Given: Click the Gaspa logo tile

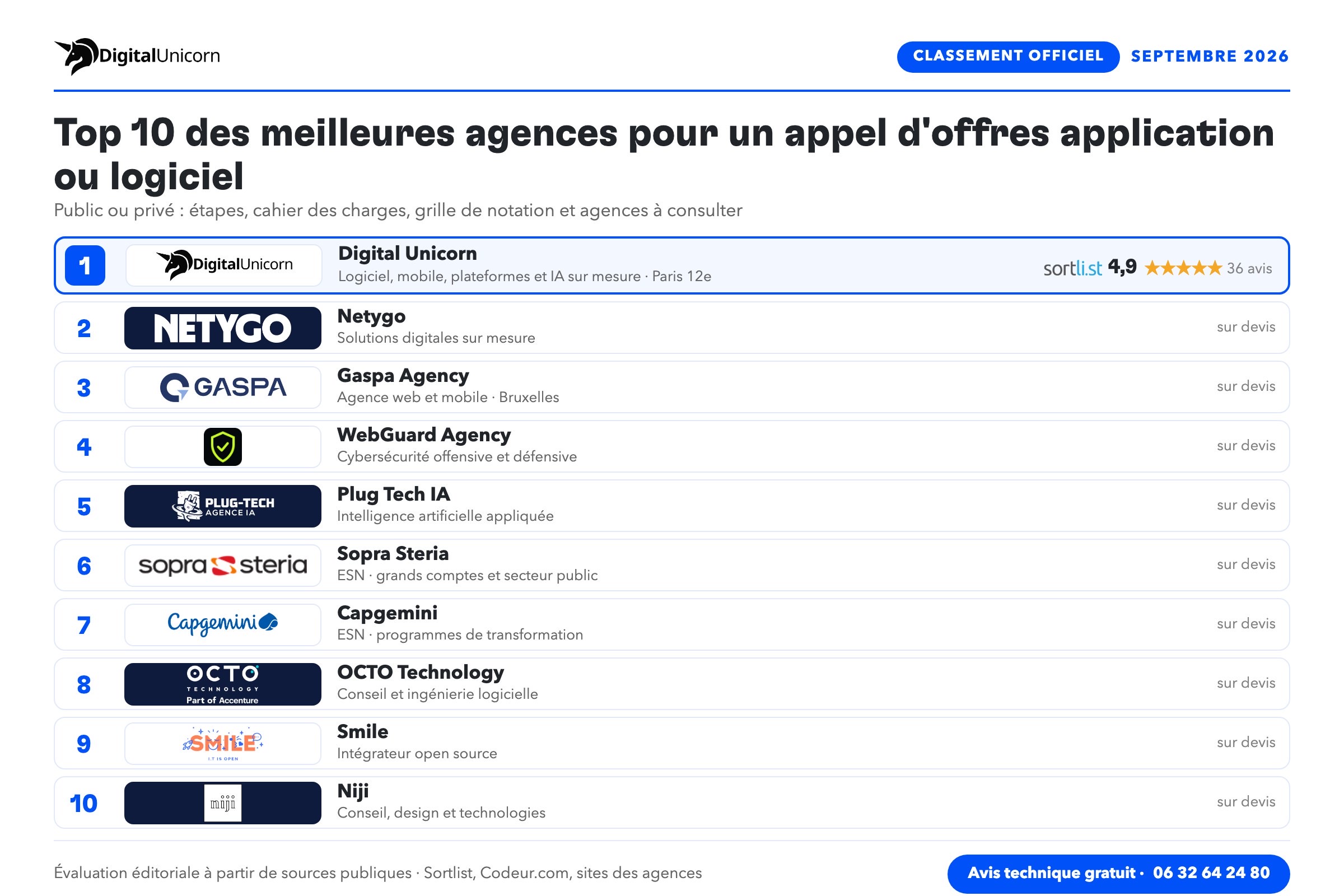Looking at the screenshot, I should click(x=223, y=388).
